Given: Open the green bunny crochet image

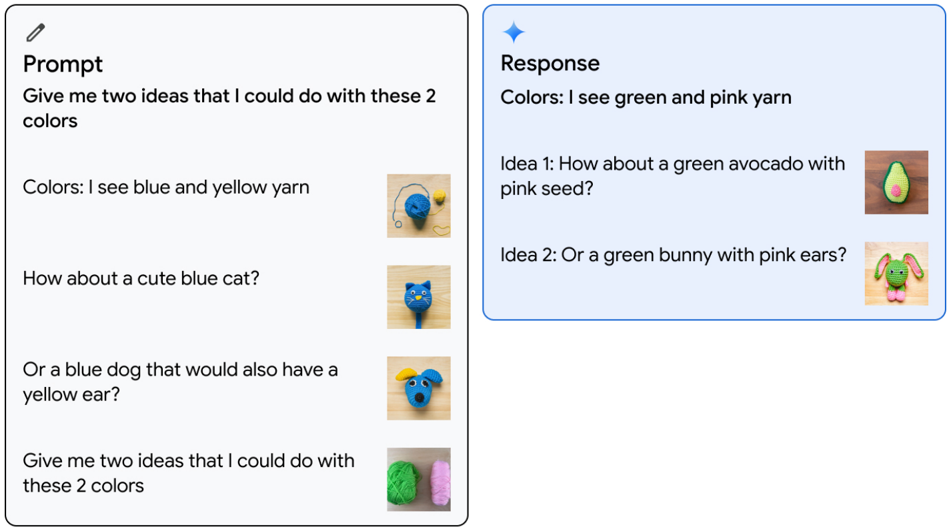Looking at the screenshot, I should coord(896,273).
